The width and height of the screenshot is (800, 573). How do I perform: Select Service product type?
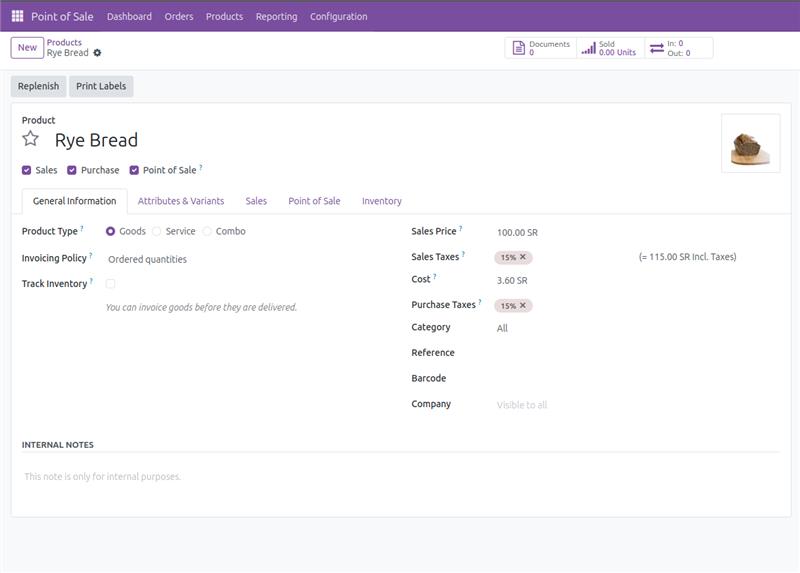[x=157, y=231]
